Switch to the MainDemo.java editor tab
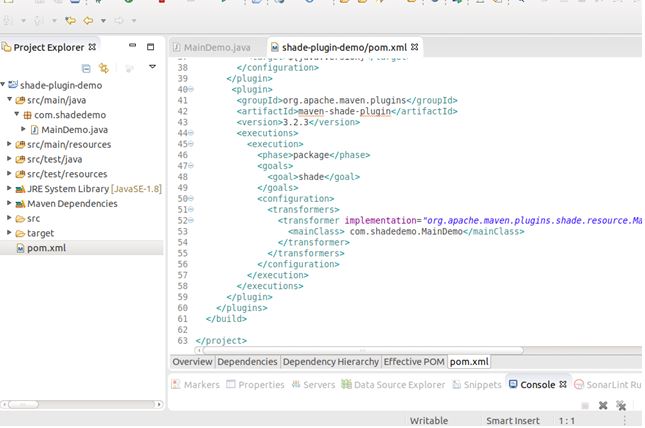Viewport: 645px width, 428px height. [x=216, y=47]
